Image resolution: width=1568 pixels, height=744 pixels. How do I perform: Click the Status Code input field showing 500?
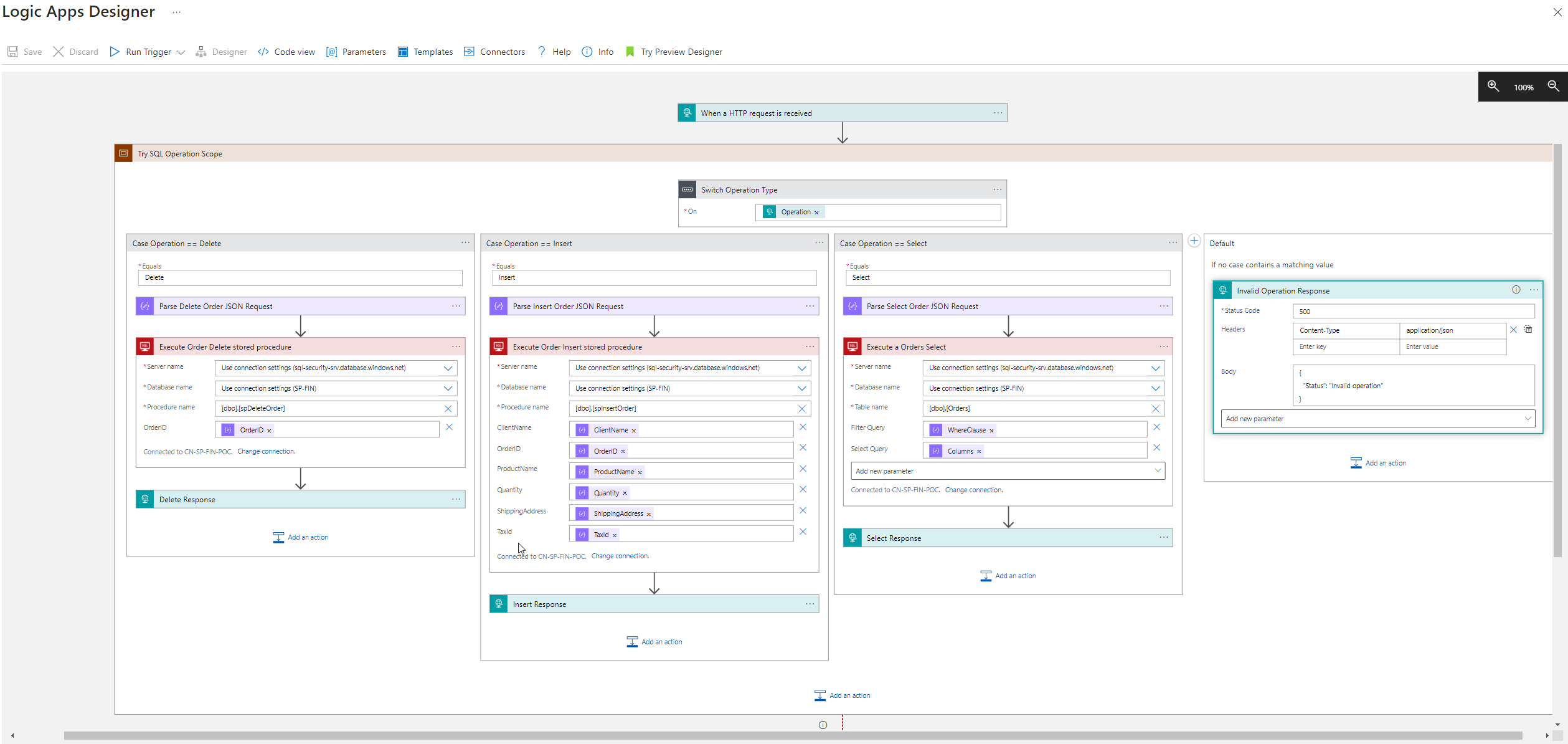(x=1412, y=311)
